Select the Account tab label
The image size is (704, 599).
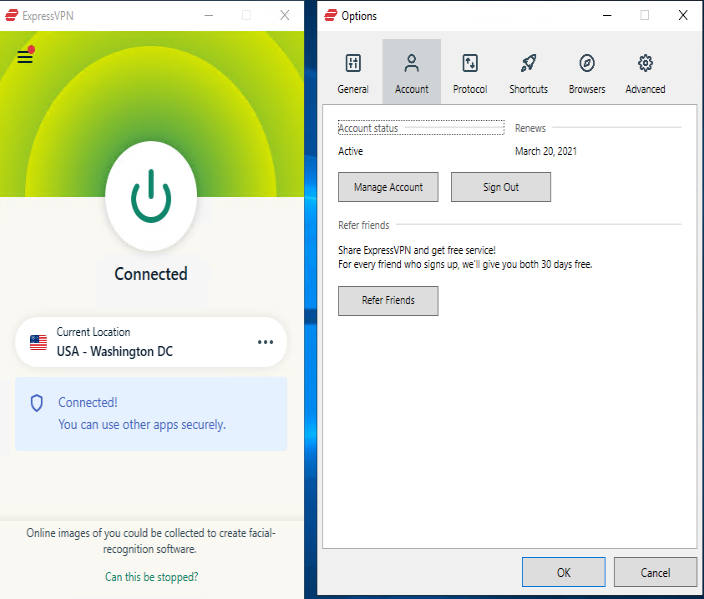coord(411,89)
